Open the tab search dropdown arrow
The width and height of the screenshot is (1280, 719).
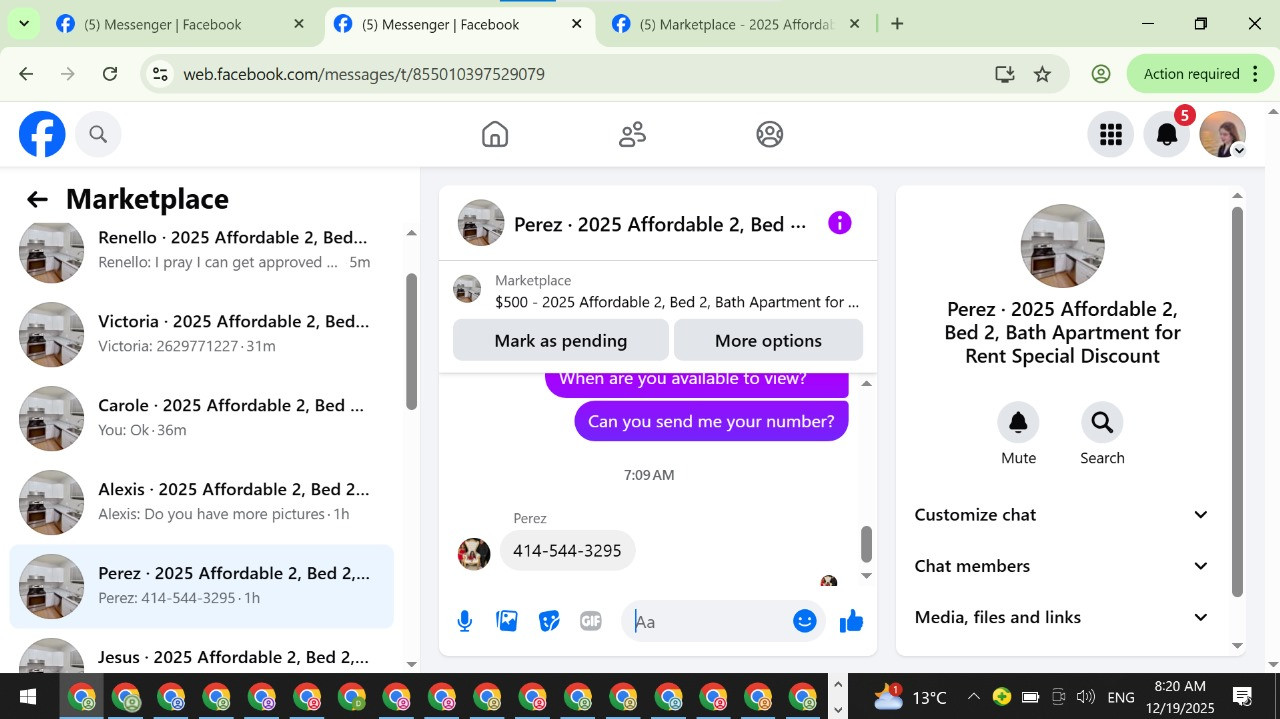[x=23, y=23]
